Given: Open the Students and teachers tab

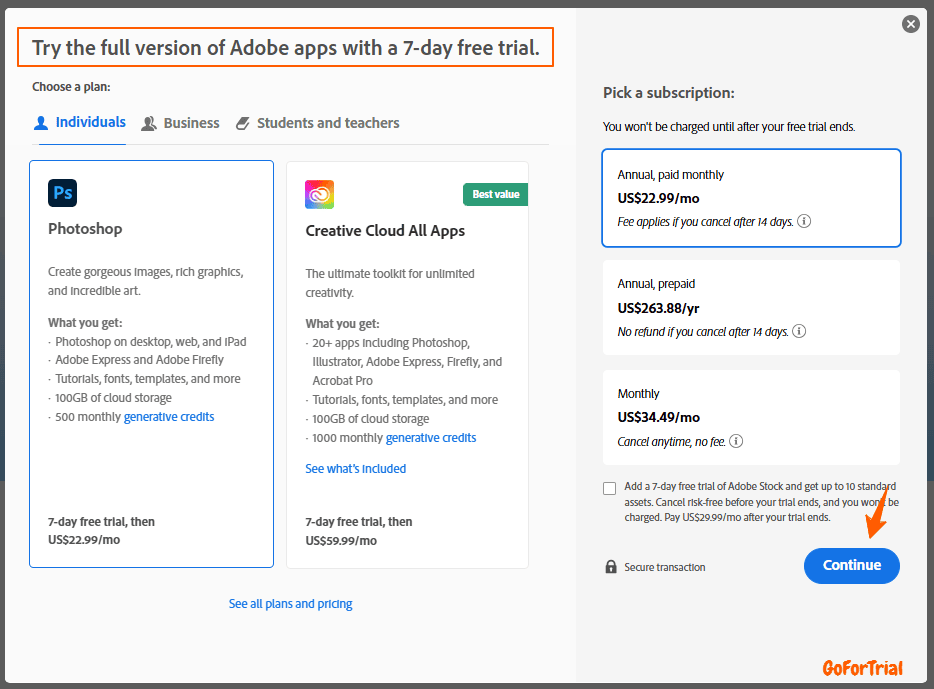Looking at the screenshot, I should (x=317, y=123).
